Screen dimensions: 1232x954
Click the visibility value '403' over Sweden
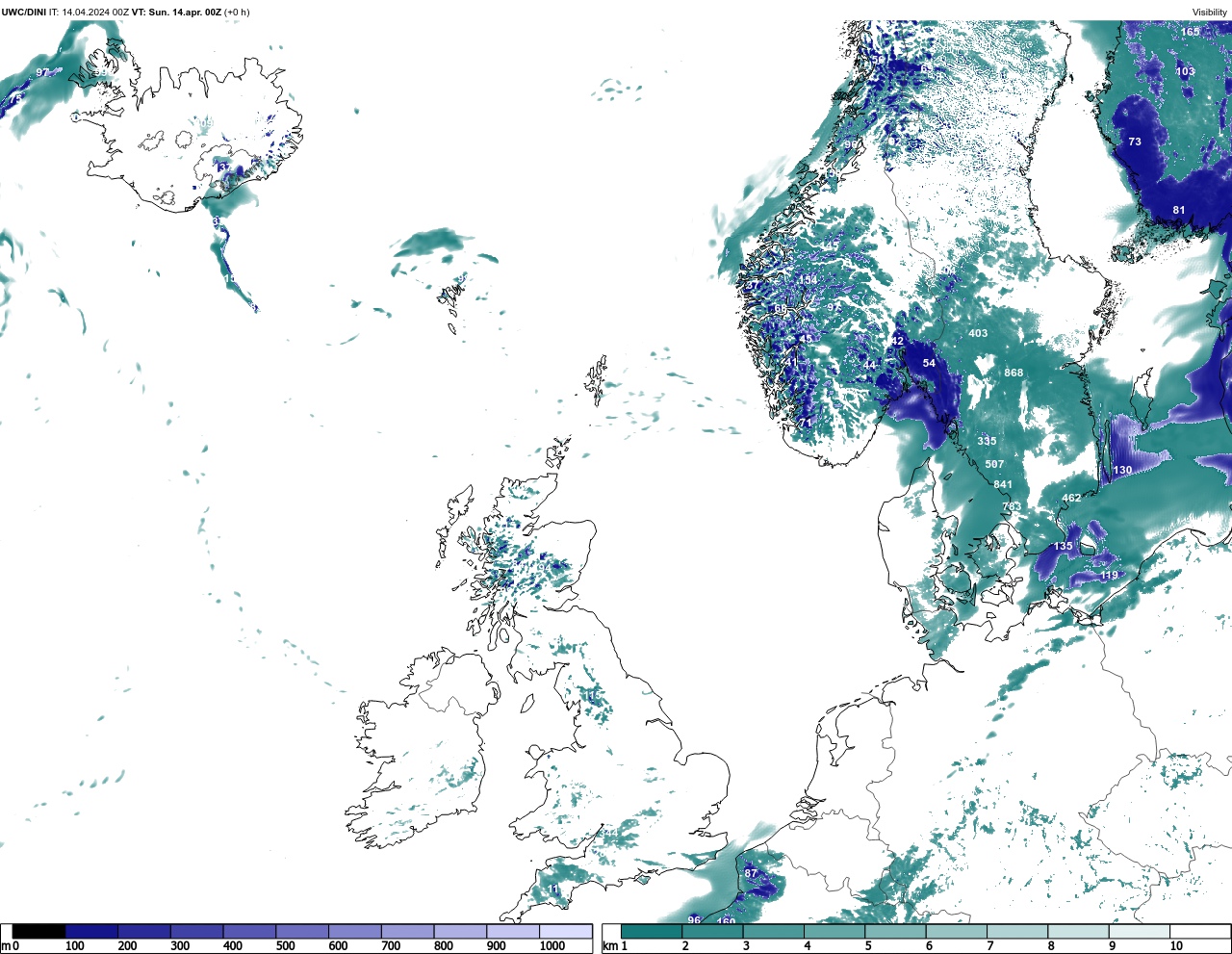coord(978,333)
